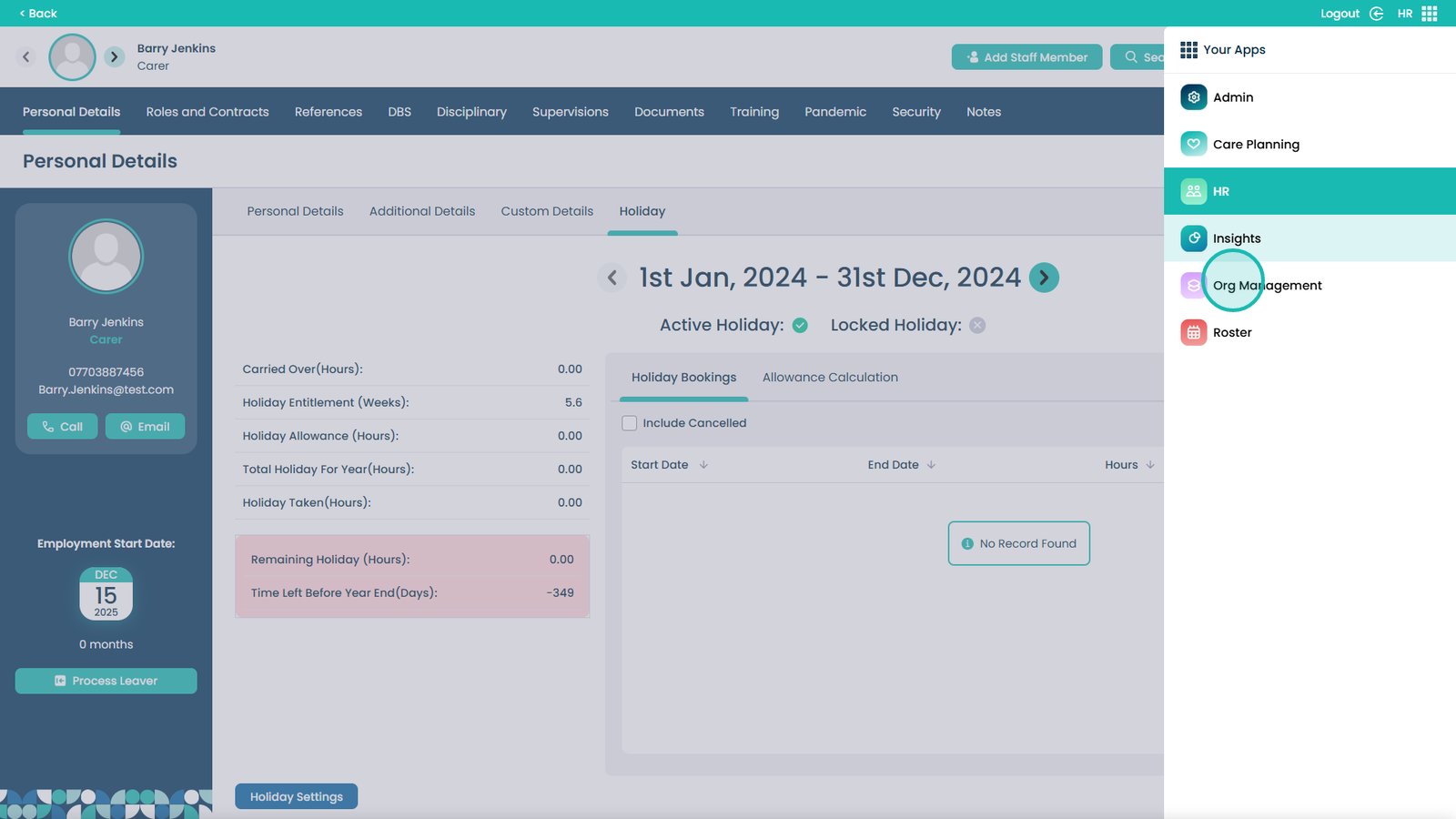Go to previous holiday year arrow

pos(612,278)
